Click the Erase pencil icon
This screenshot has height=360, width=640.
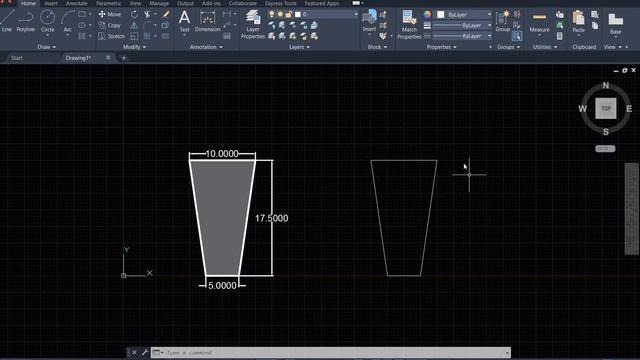pos(165,14)
